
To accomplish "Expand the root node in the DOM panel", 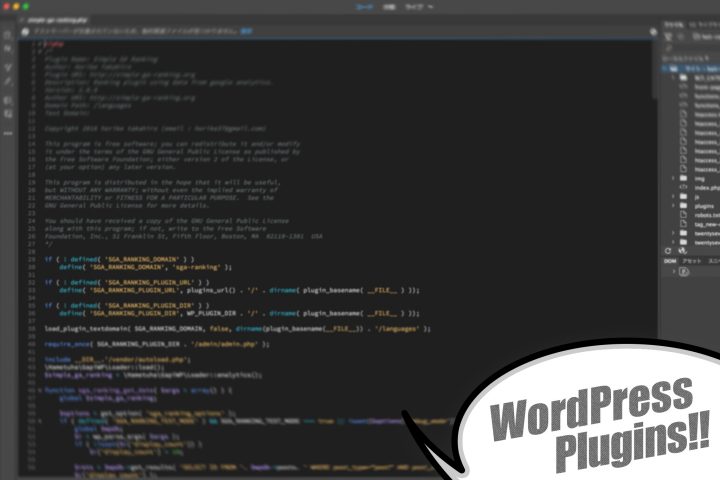I will tap(674, 271).
